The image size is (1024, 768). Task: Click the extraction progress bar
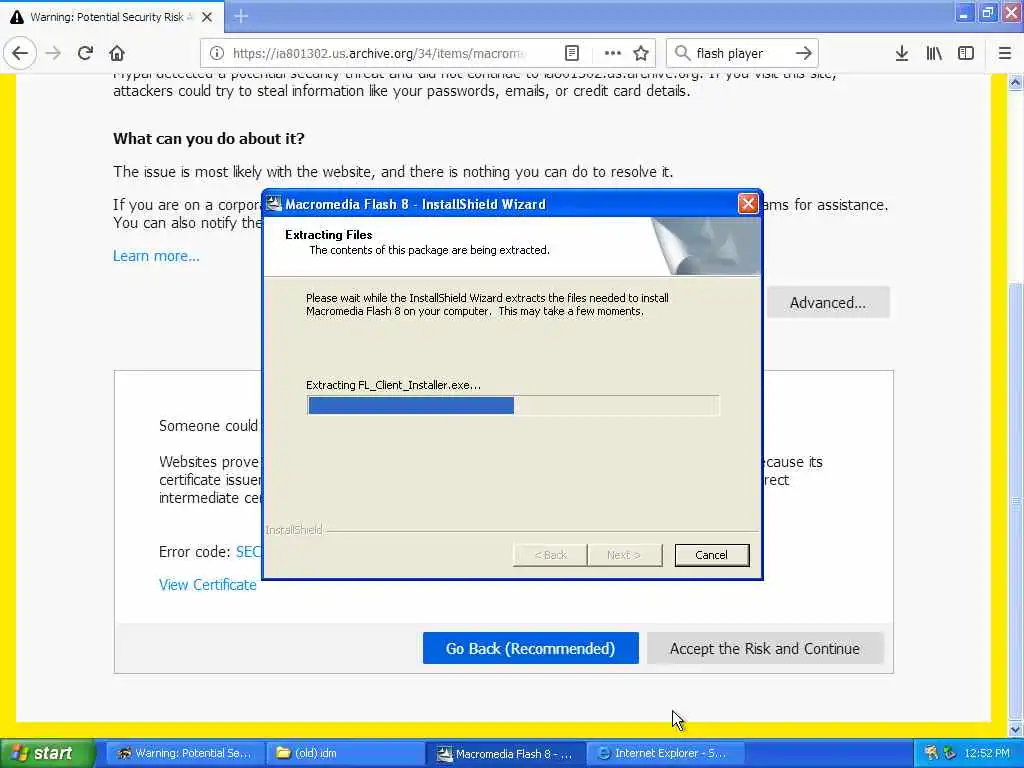pyautogui.click(x=513, y=406)
